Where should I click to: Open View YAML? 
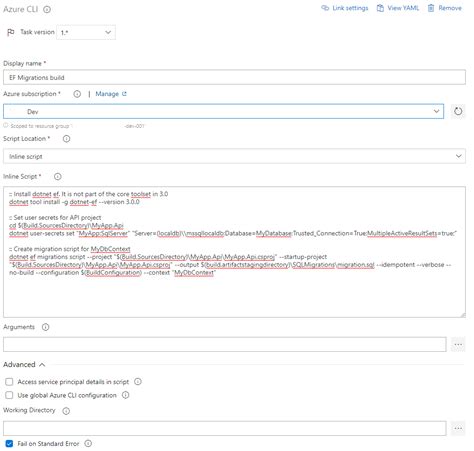[x=398, y=8]
